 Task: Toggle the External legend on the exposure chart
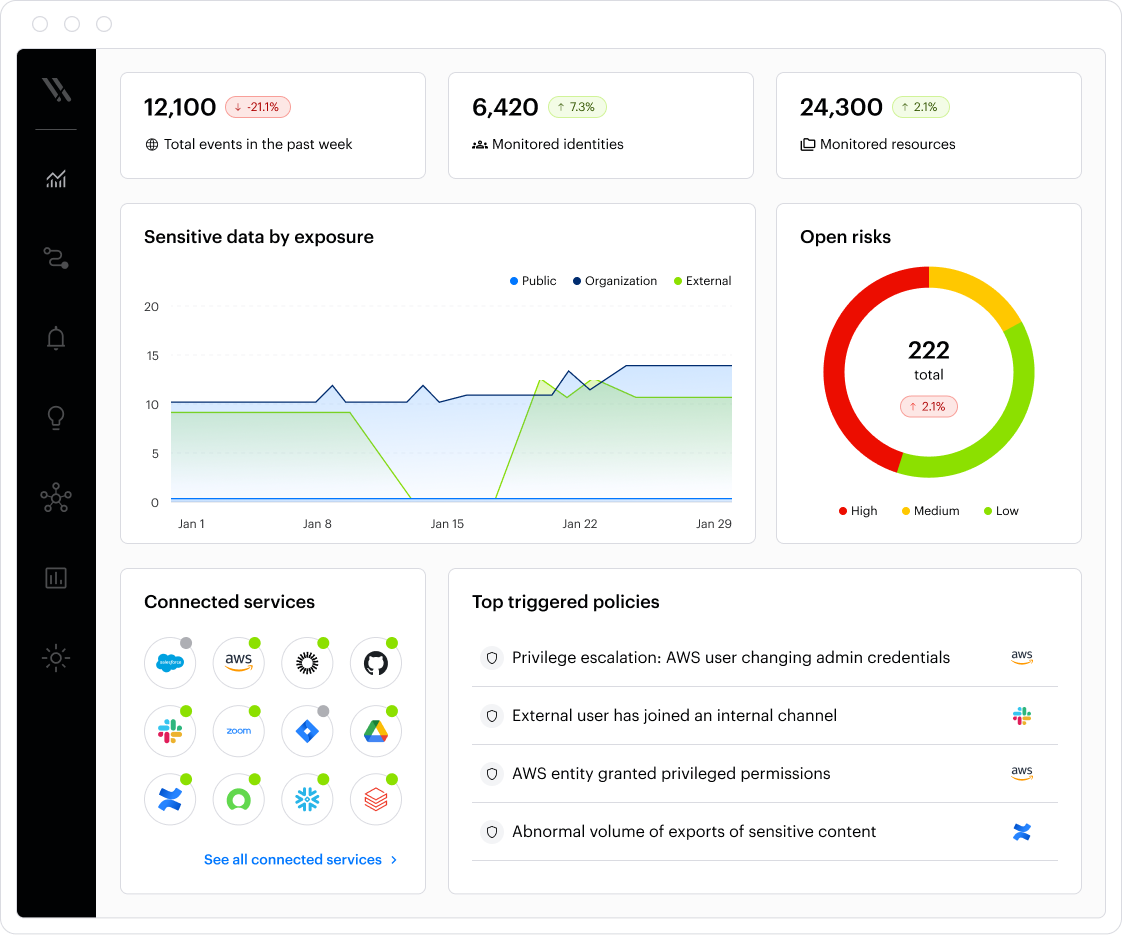click(703, 281)
